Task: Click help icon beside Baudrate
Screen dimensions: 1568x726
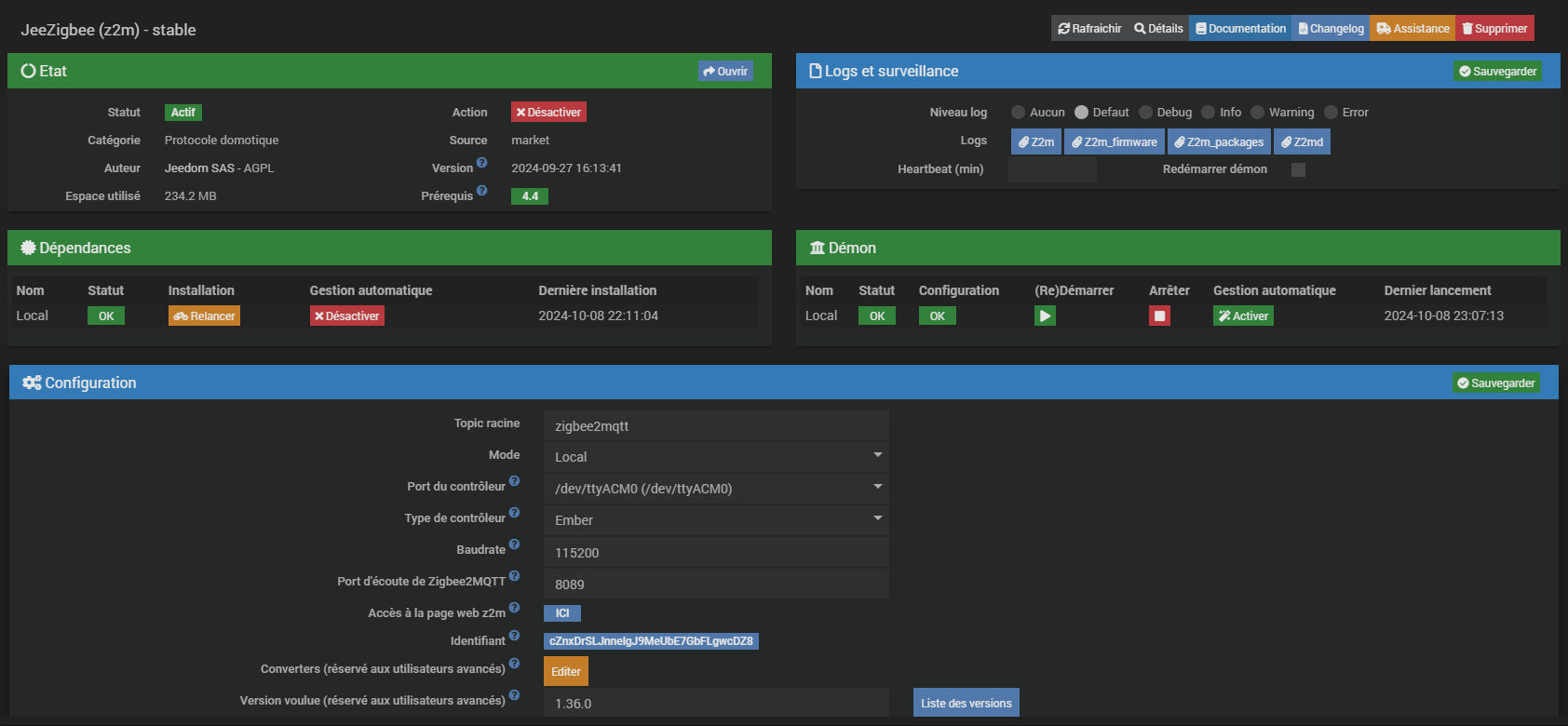Action: point(514,544)
